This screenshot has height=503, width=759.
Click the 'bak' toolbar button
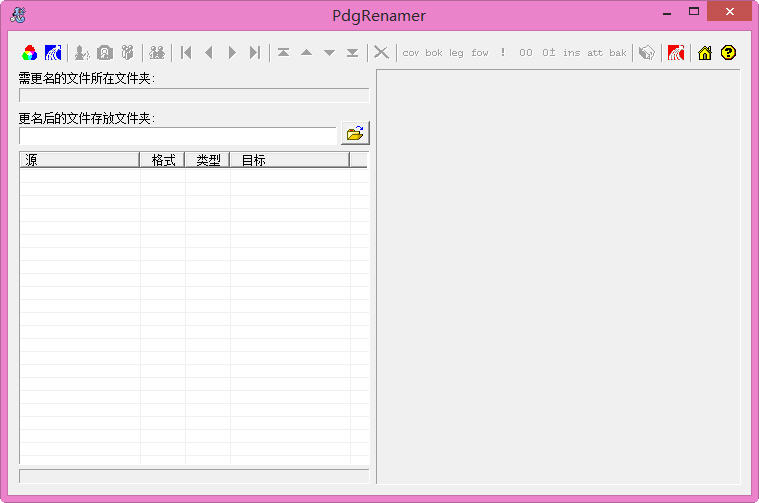pyautogui.click(x=618, y=53)
